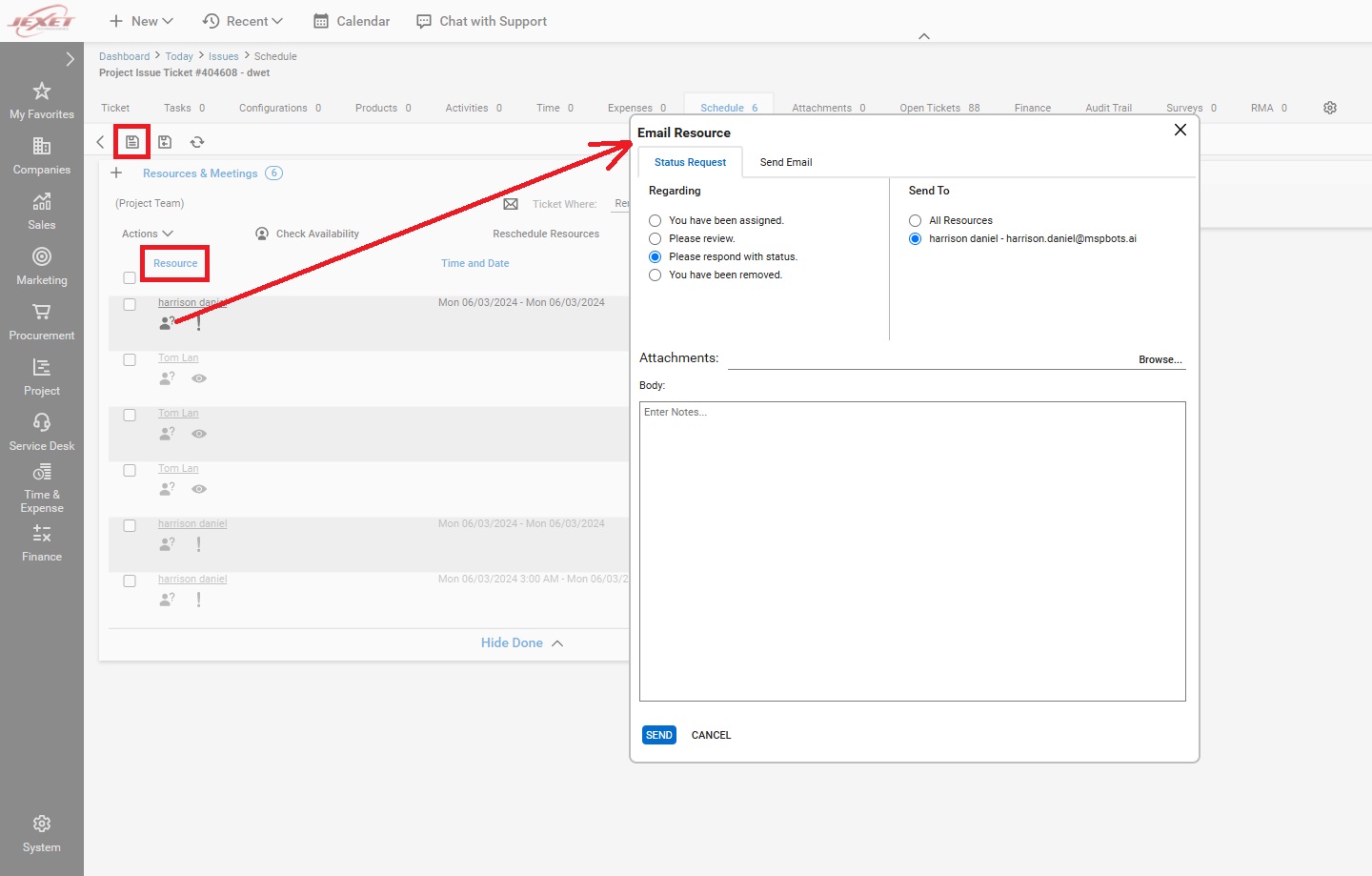Open My Favorites in the sidebar
The width and height of the screenshot is (1372, 876).
pos(42,101)
